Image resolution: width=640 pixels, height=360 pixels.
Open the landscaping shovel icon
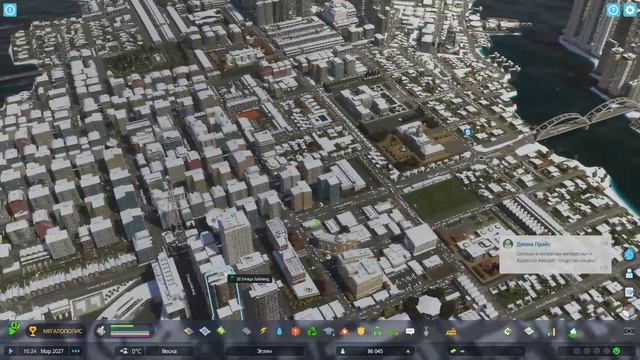point(426,331)
